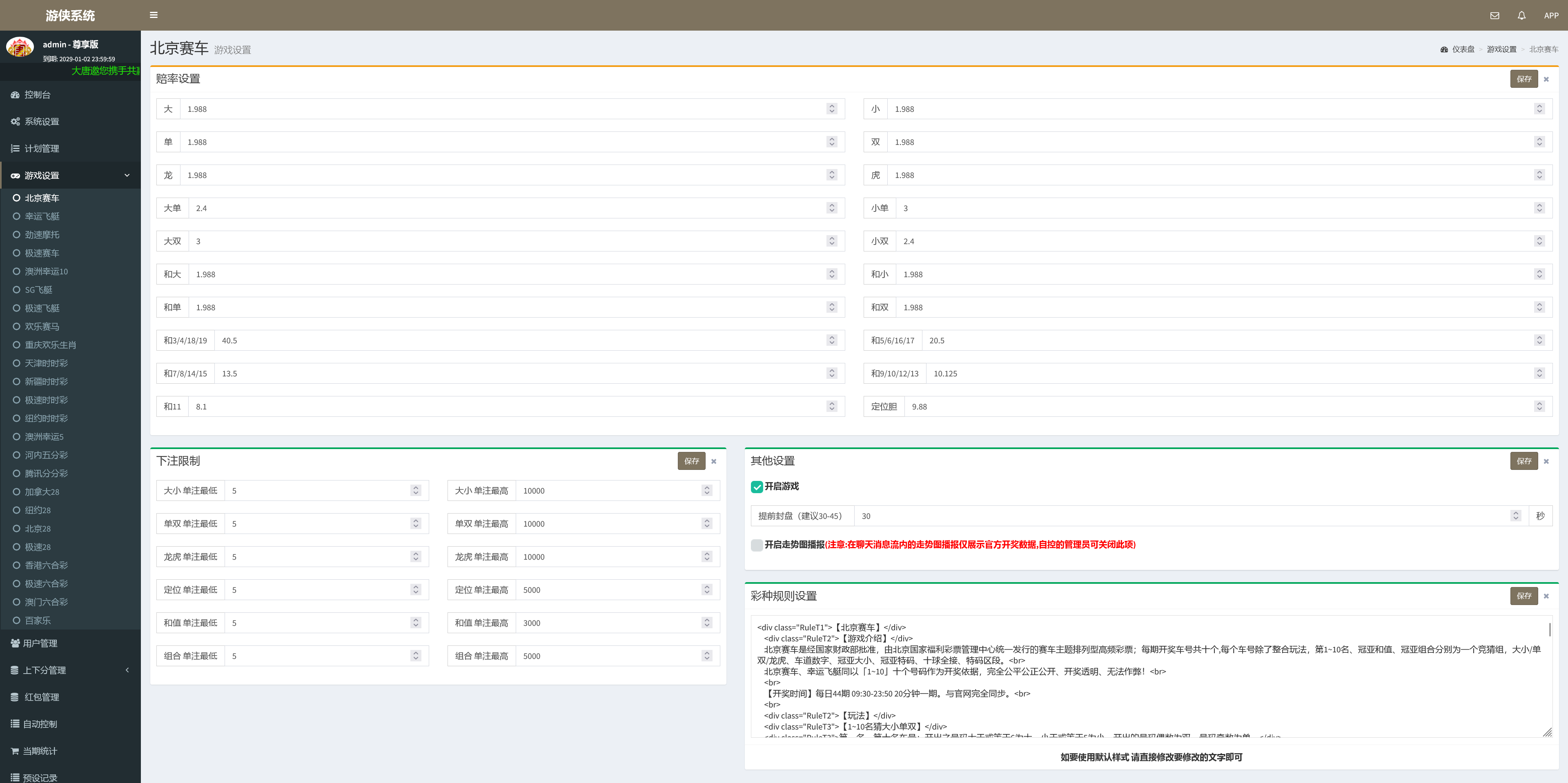Open 用户管理 menu item
The image size is (1568, 783).
click(40, 644)
